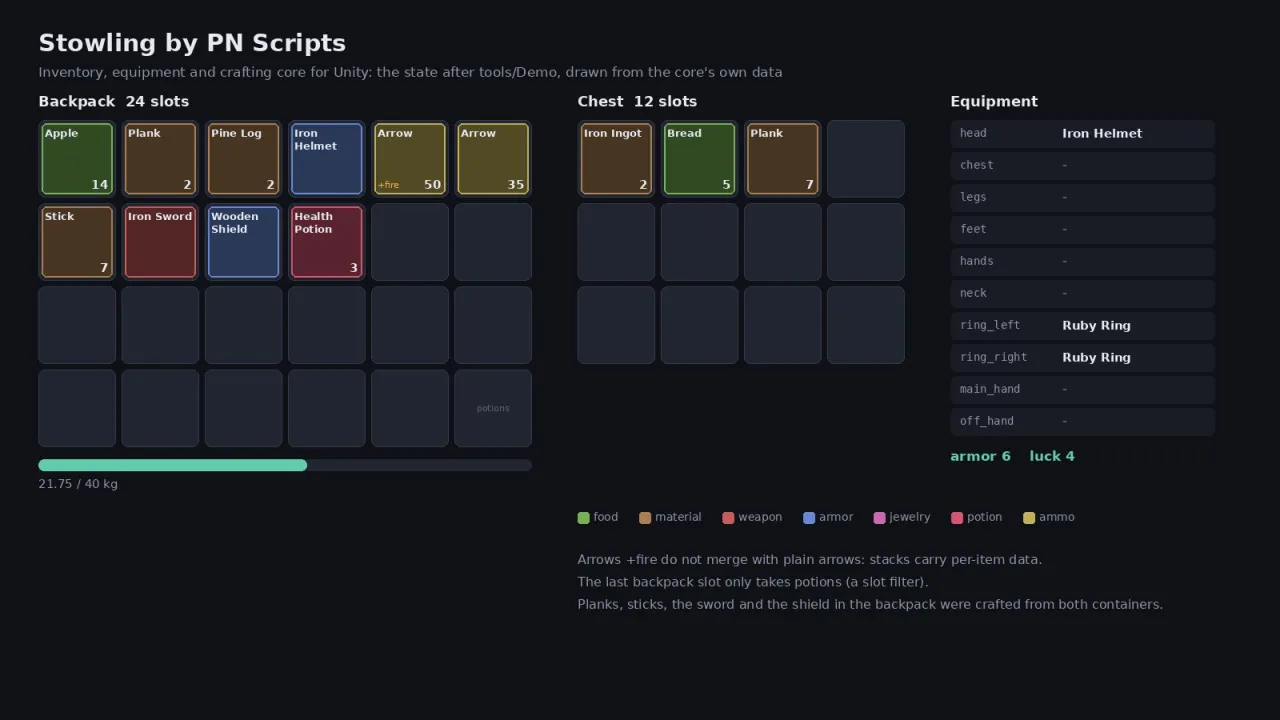Click the armor 6 stat text
This screenshot has width=1280, height=720.
[980, 456]
